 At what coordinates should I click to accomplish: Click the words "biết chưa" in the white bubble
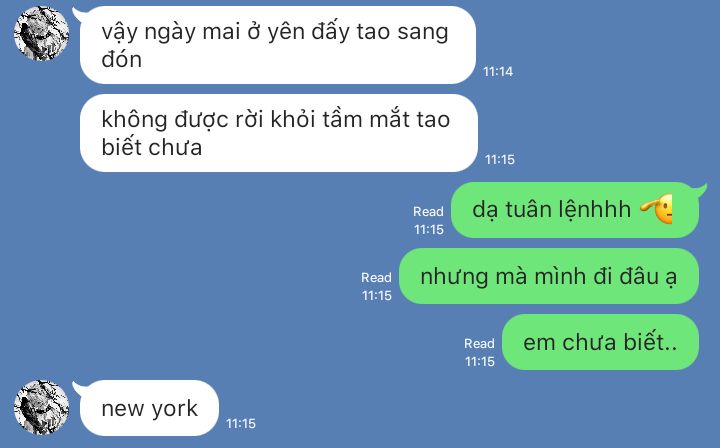[x=152, y=147]
